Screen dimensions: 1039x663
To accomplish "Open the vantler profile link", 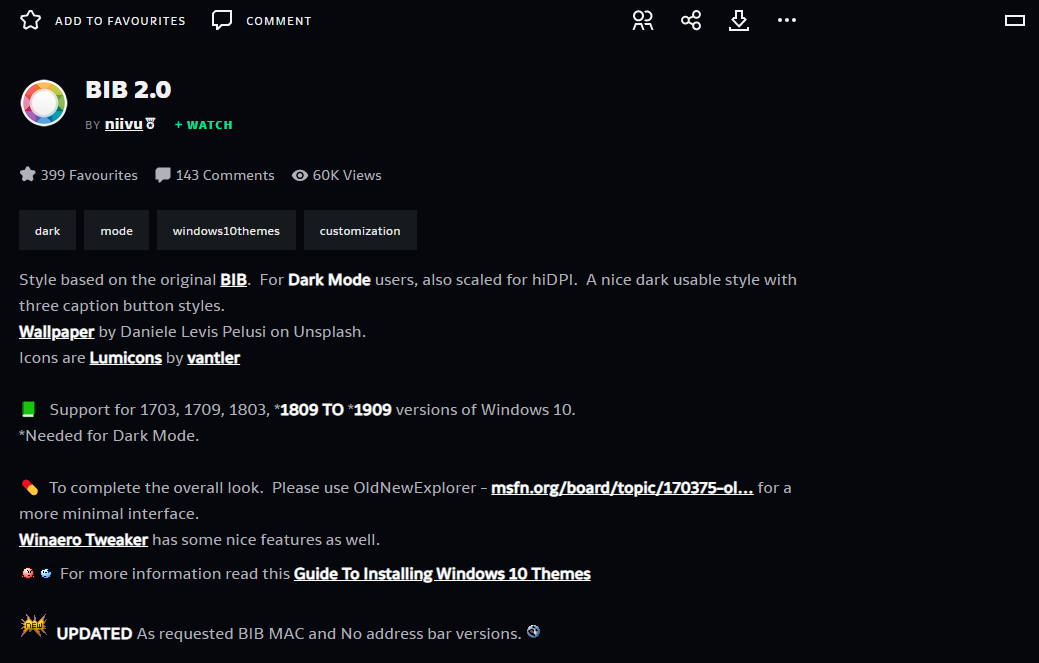I will pyautogui.click(x=213, y=358).
